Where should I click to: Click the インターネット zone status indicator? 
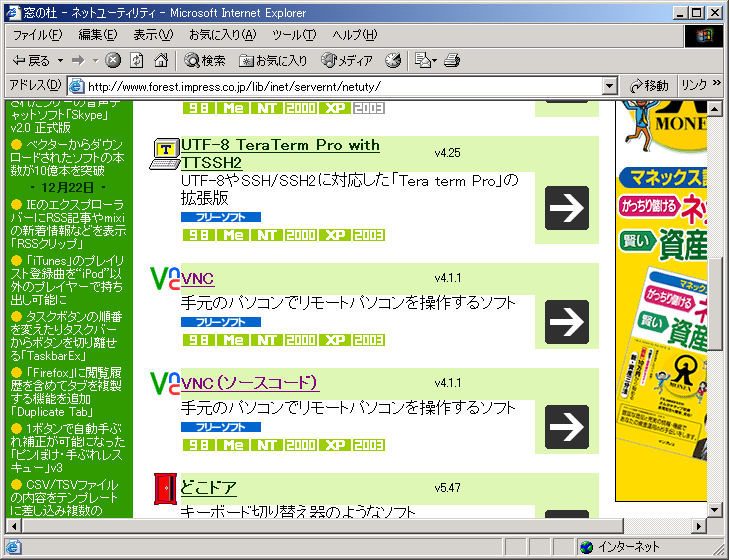tap(620, 547)
